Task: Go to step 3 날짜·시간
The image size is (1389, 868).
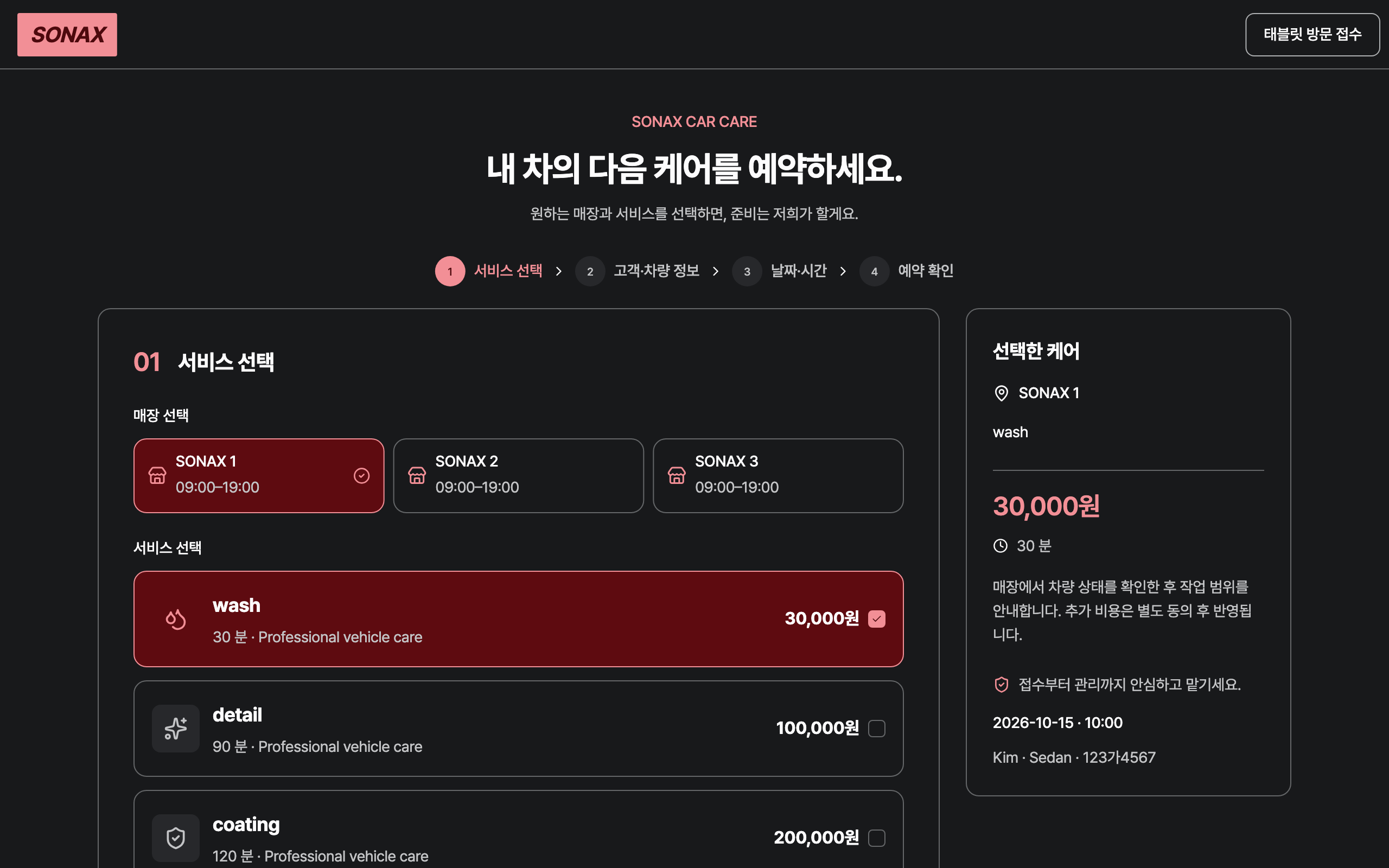Action: (x=780, y=271)
